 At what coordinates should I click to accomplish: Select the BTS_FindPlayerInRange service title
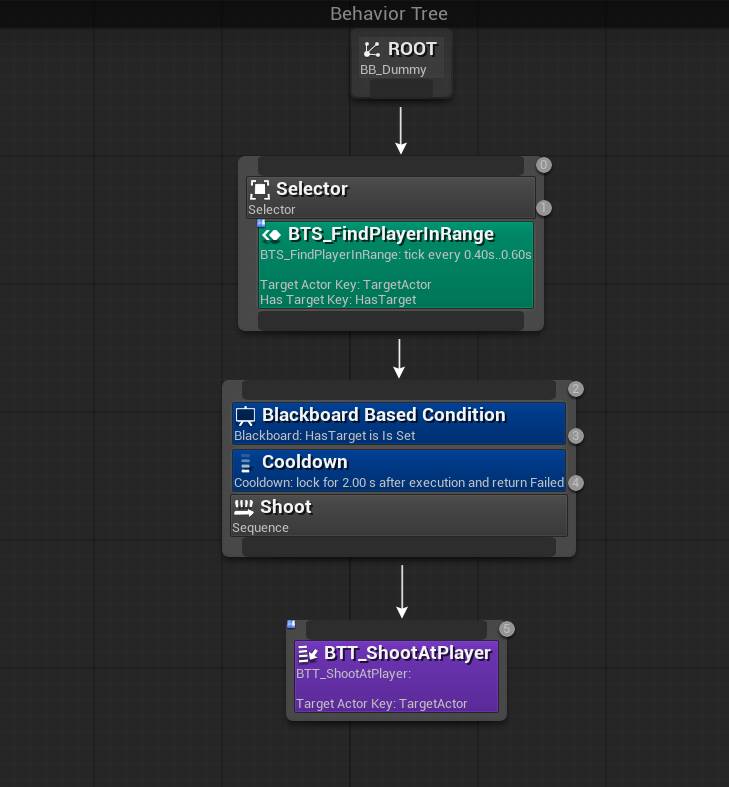point(391,234)
